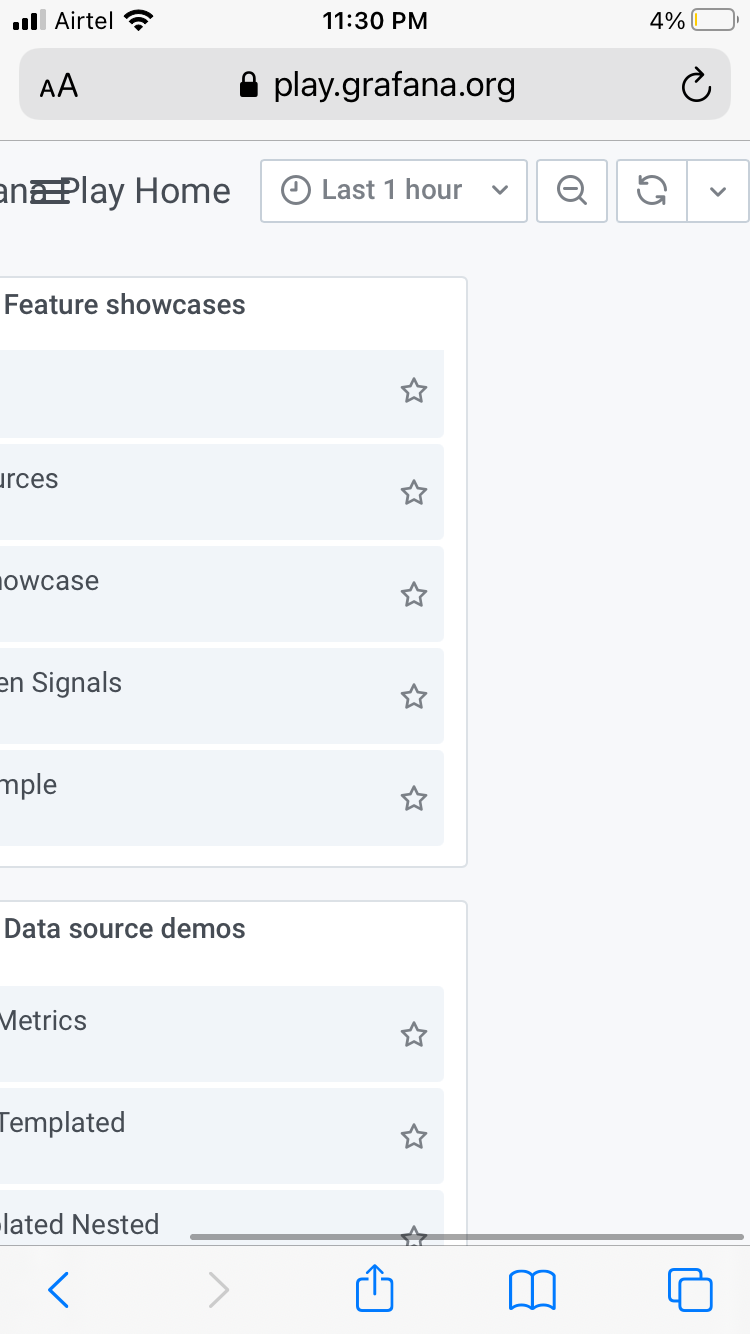Open Safari bookmarks
The height and width of the screenshot is (1334, 750).
point(532,1290)
